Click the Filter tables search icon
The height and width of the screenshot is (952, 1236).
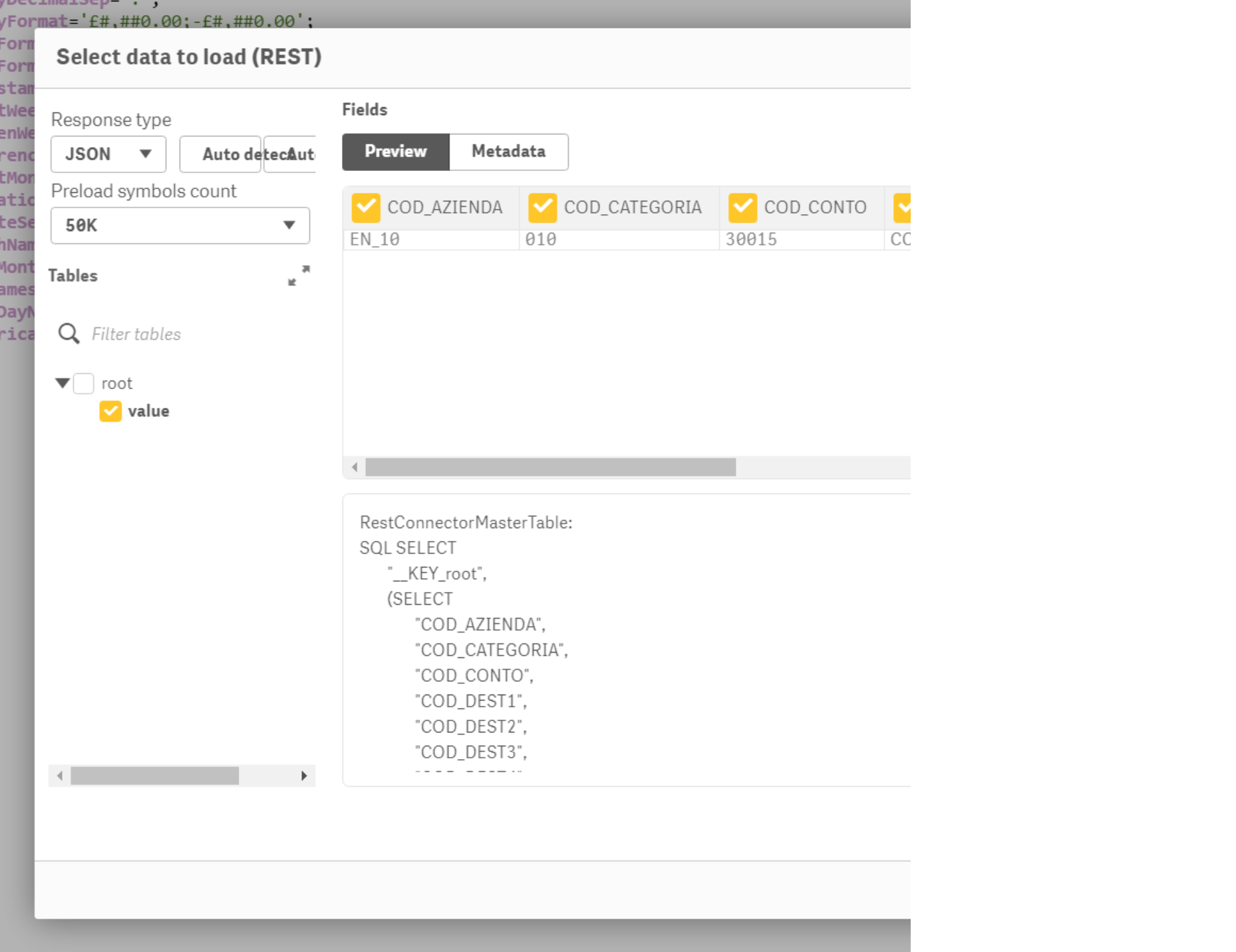[69, 333]
